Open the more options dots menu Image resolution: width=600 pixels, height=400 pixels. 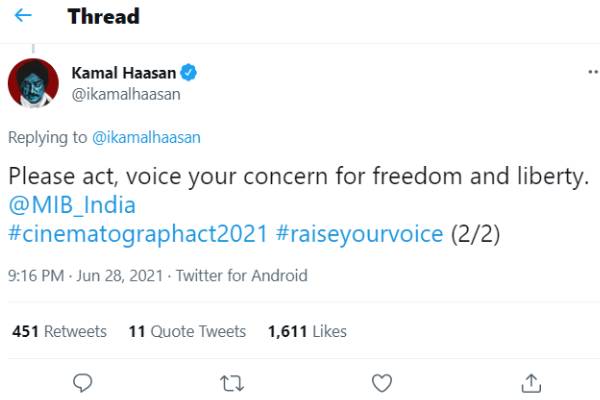593,72
